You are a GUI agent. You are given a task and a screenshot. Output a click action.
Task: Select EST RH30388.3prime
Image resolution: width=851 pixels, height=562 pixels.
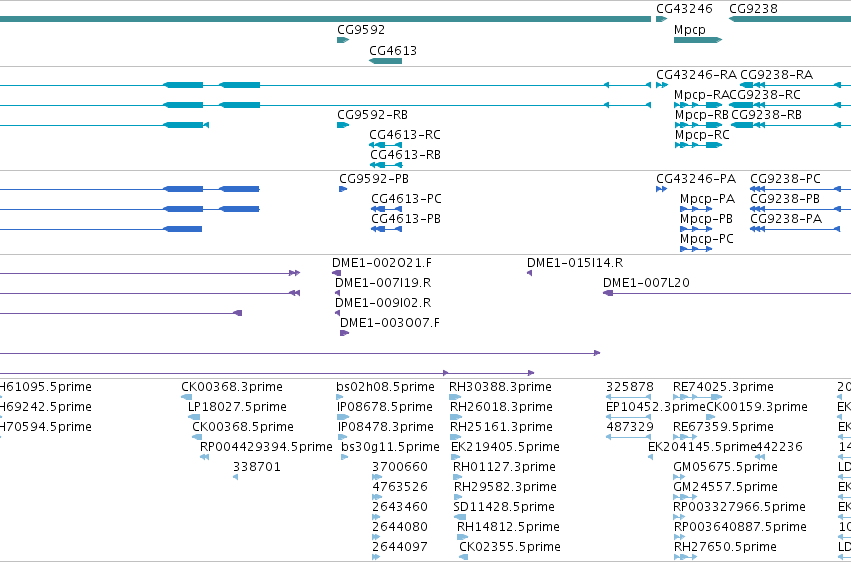tap(455, 397)
